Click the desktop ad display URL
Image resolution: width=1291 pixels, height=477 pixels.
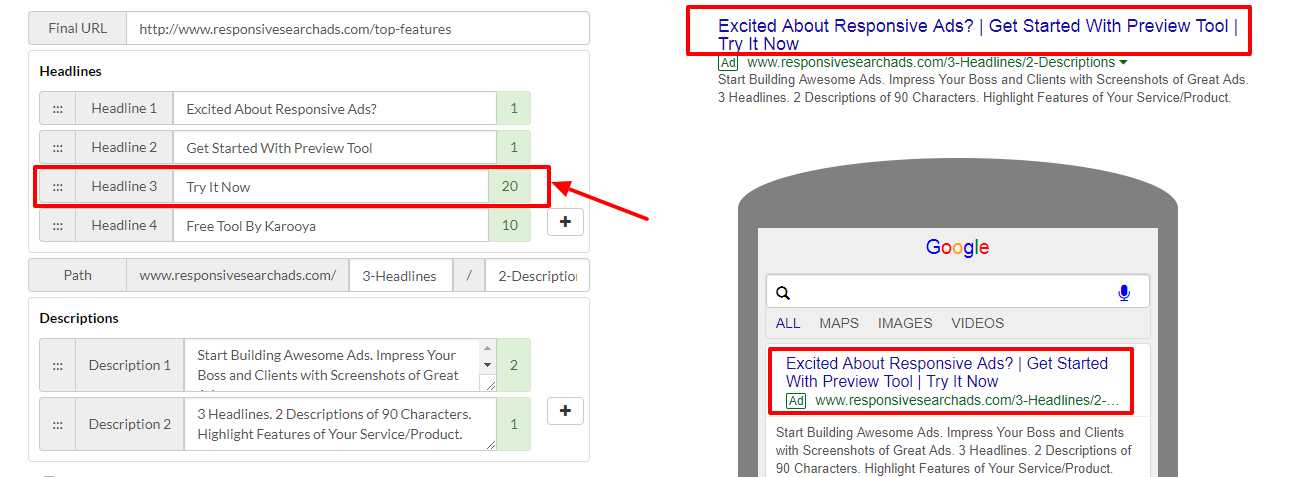coord(931,62)
